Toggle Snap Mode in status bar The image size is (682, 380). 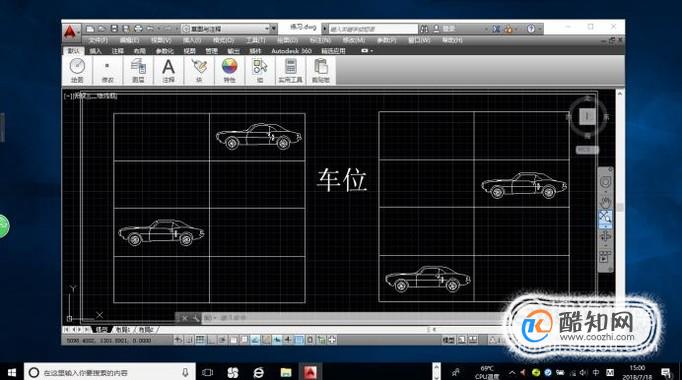[189, 340]
